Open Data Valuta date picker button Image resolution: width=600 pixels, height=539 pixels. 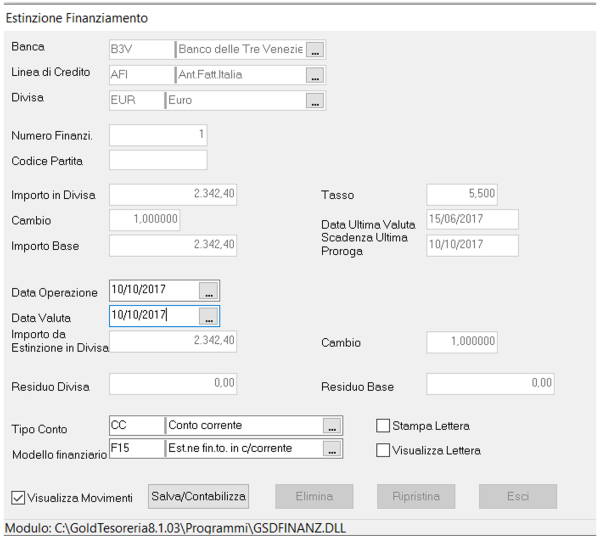point(208,316)
